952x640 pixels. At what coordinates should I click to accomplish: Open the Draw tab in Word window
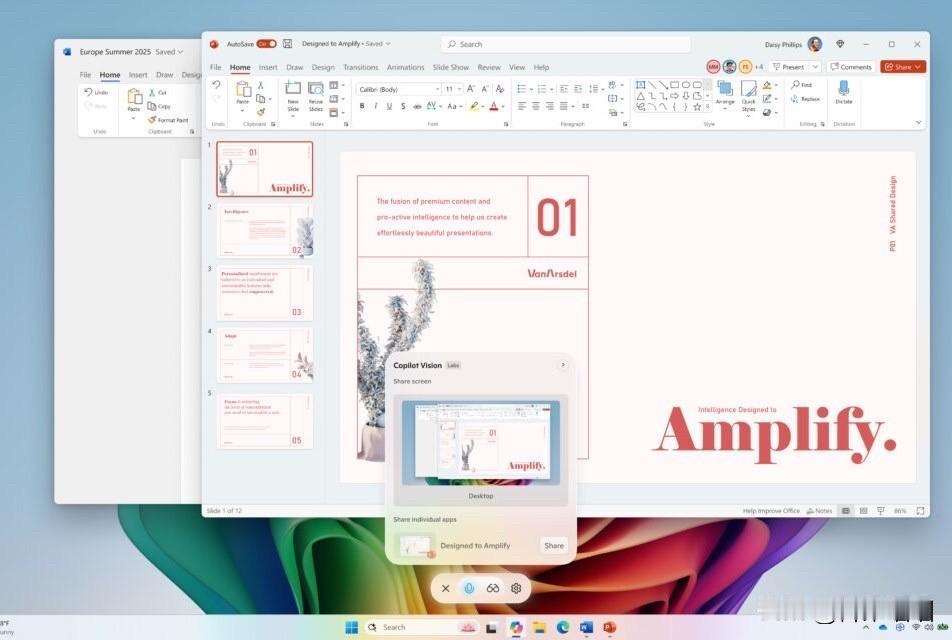165,75
